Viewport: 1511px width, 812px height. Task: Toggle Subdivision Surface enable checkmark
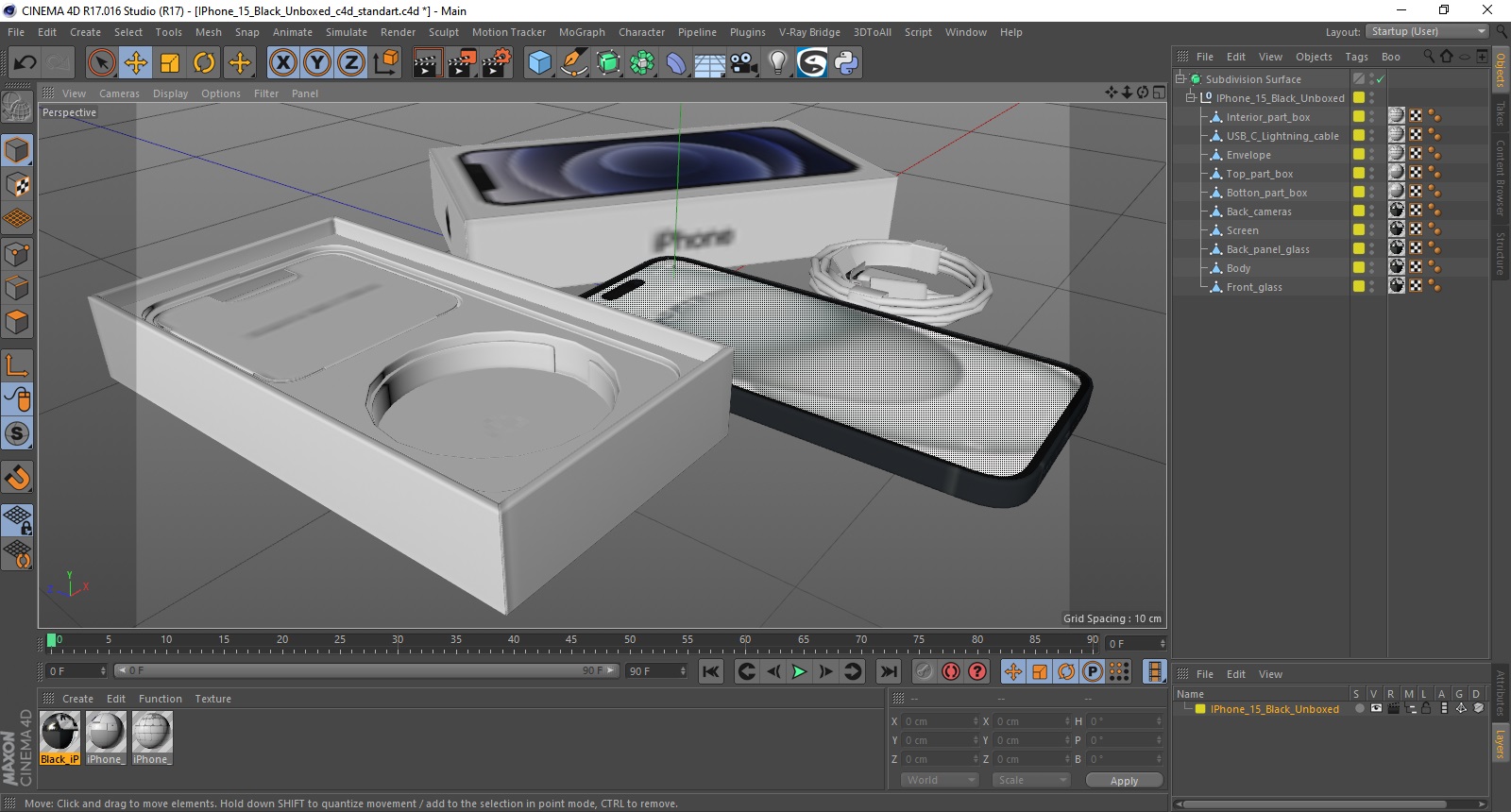point(1380,79)
